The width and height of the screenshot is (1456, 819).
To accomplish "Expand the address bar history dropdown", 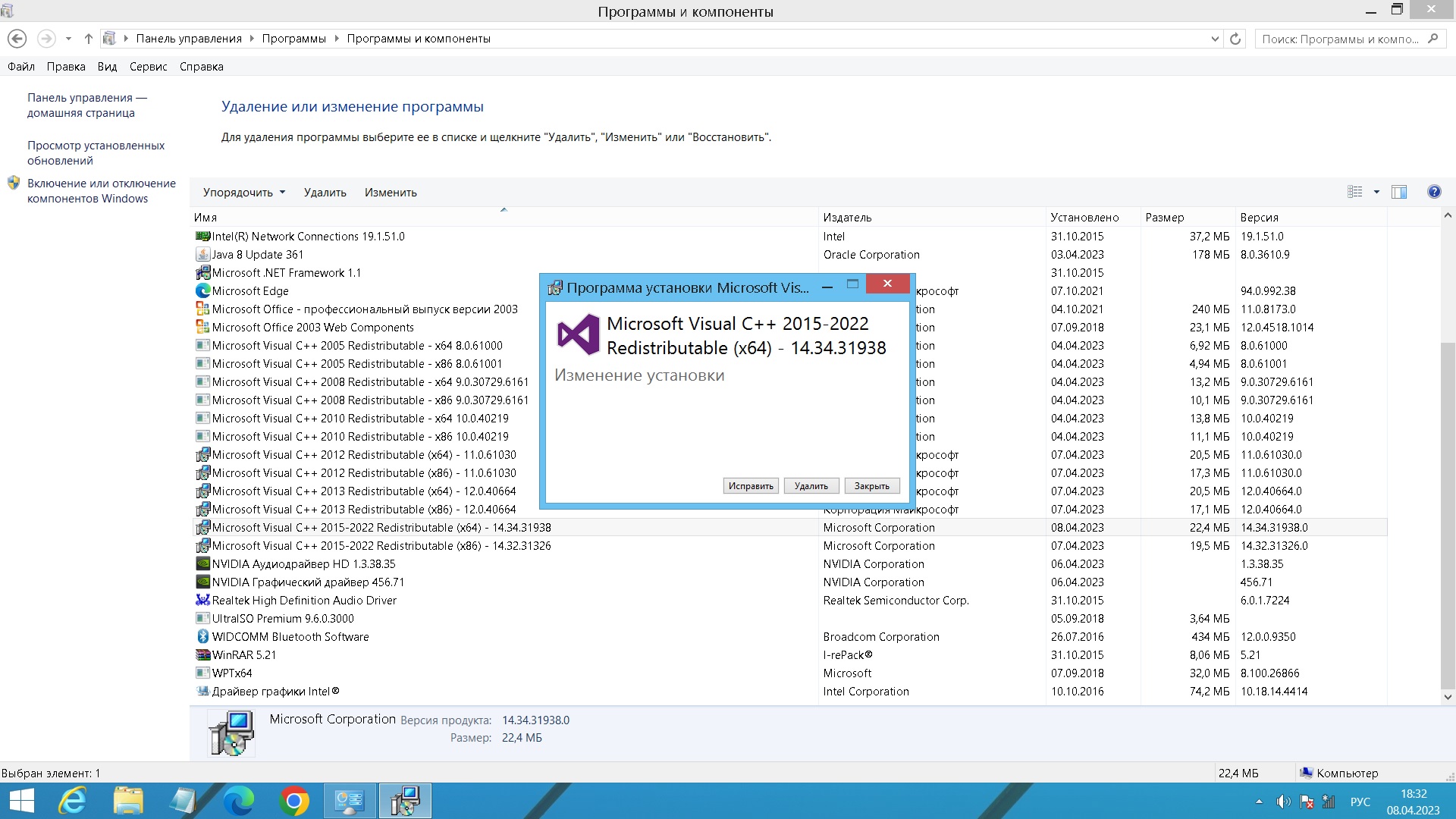I will (x=1215, y=39).
